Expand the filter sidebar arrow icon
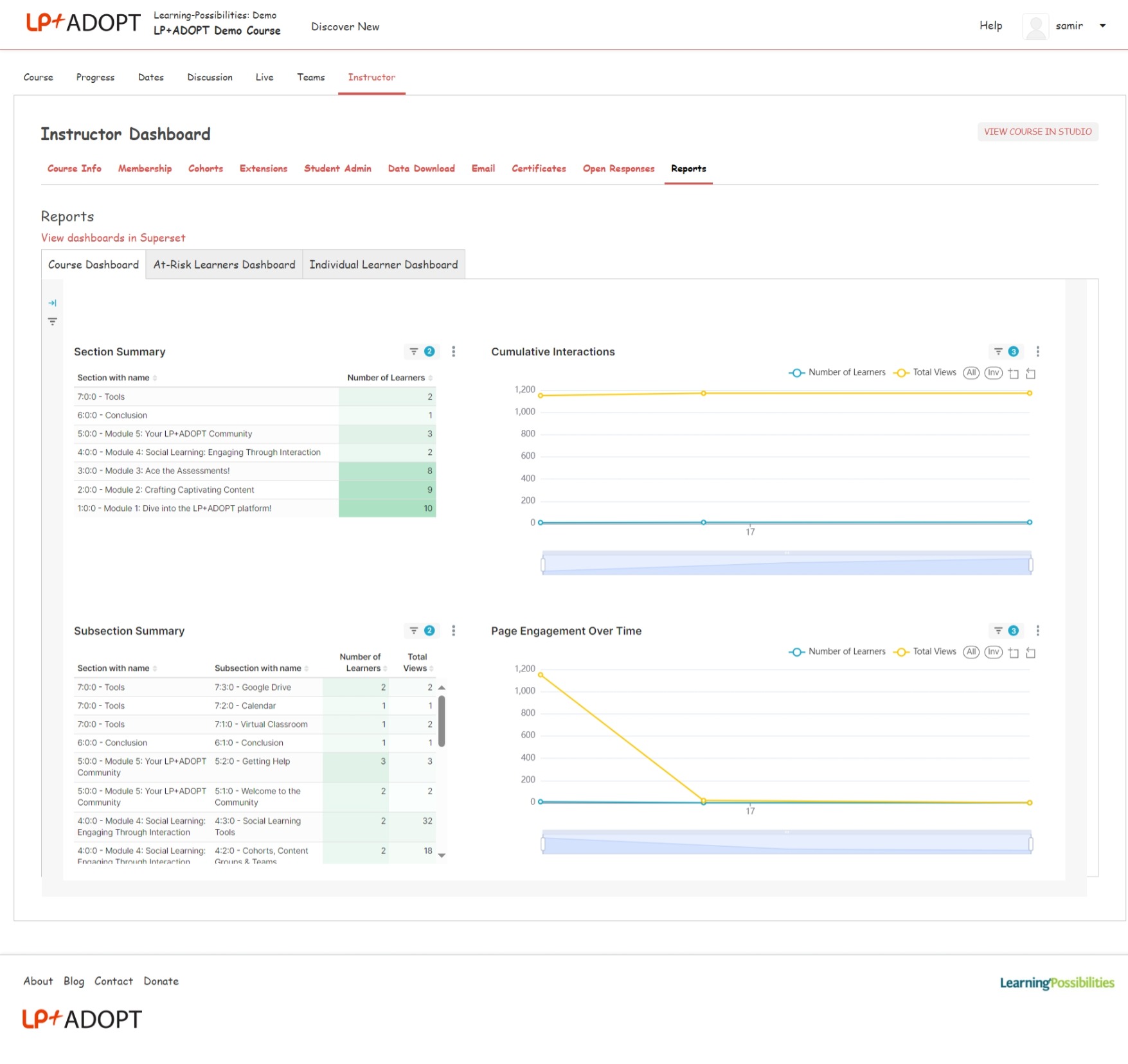This screenshot has height=1064, width=1128. tap(52, 303)
